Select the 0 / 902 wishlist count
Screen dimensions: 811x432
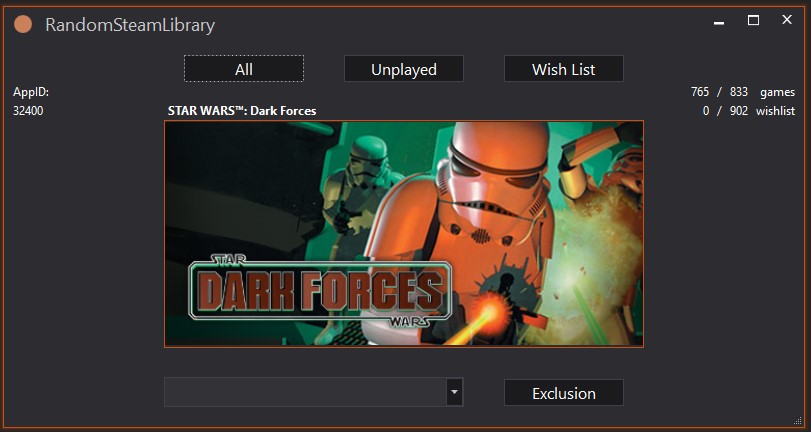(x=725, y=111)
